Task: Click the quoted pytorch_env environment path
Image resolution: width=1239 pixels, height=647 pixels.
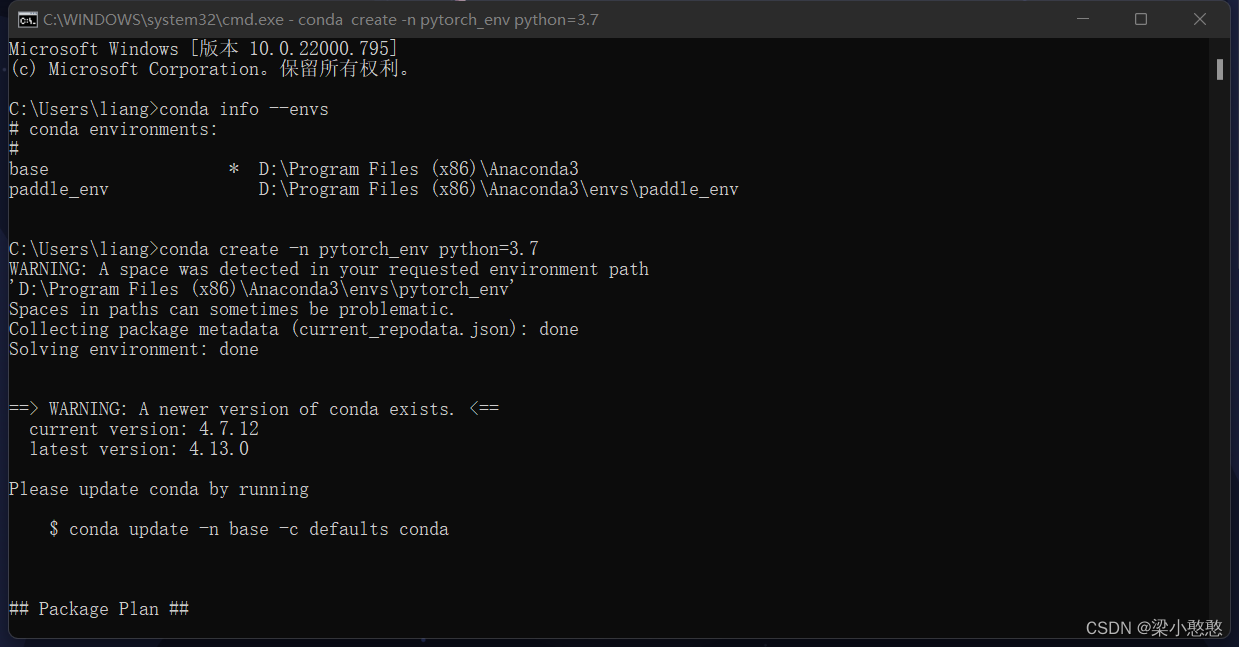Action: click(263, 289)
